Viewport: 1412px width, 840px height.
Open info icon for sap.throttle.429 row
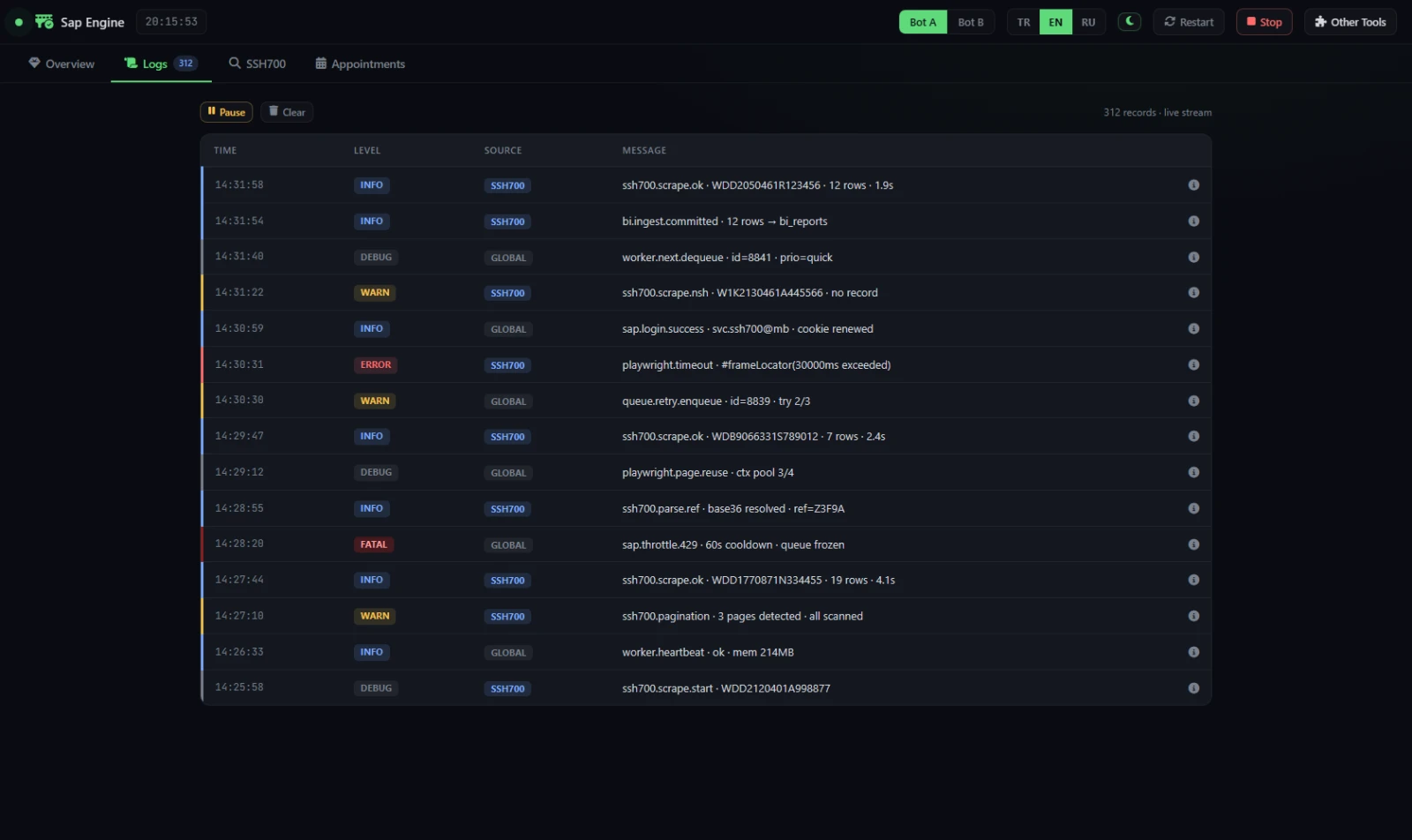click(x=1193, y=544)
